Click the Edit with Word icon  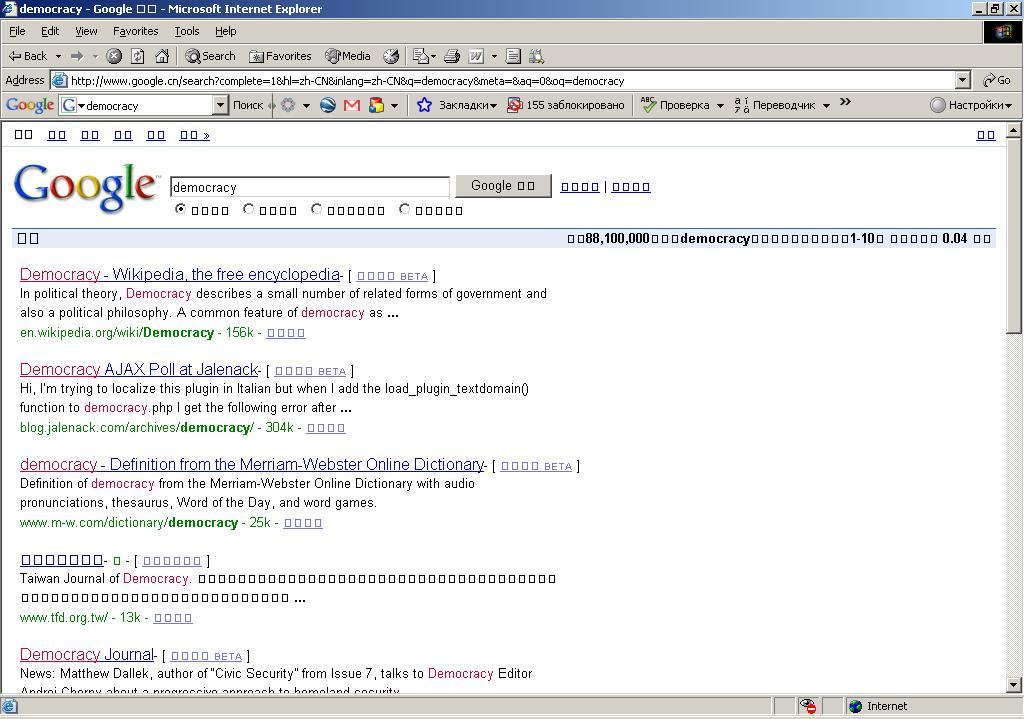click(476, 56)
